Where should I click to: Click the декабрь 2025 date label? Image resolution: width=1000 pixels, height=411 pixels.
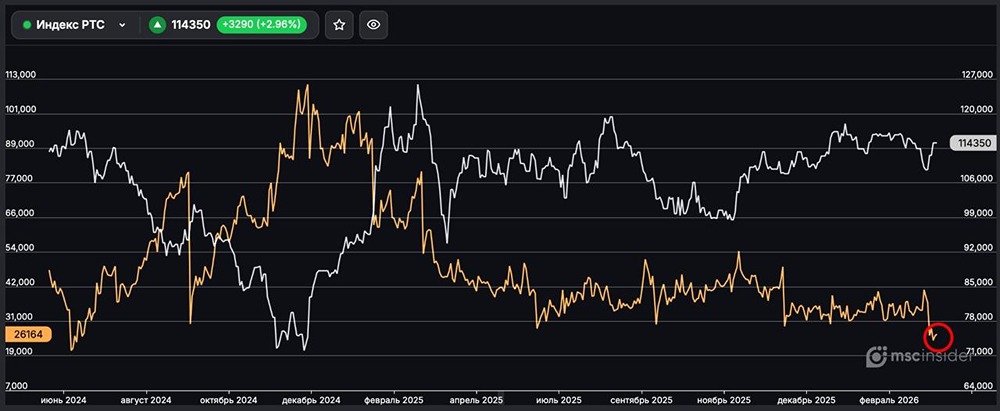(x=806, y=399)
